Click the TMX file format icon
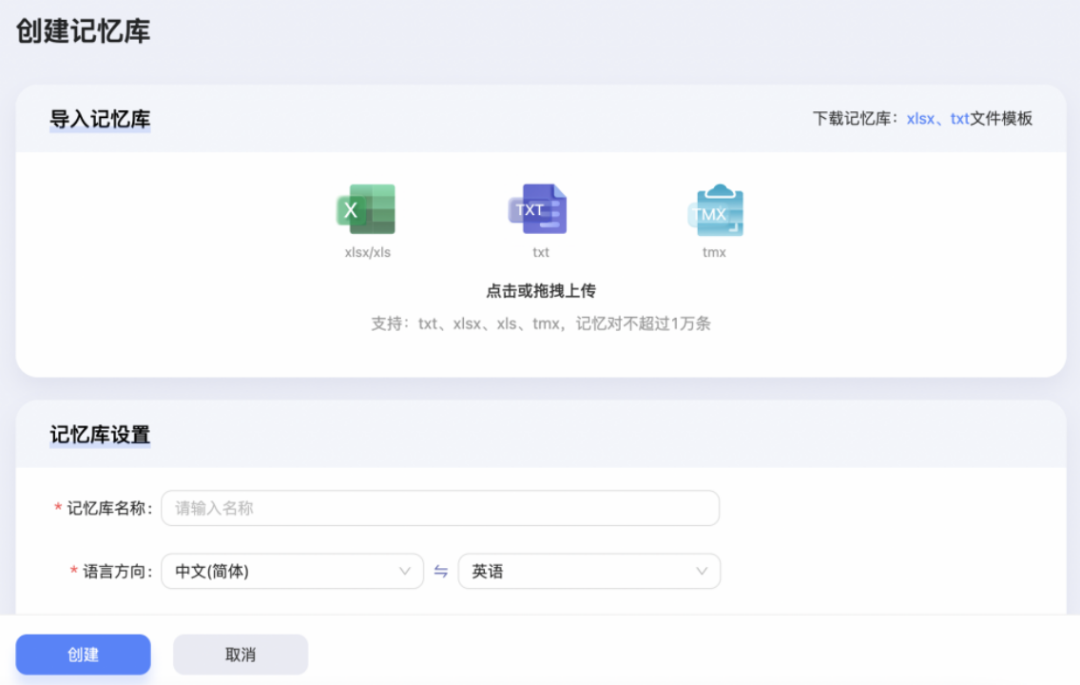Viewport: 1080px width, 685px height. (x=715, y=210)
